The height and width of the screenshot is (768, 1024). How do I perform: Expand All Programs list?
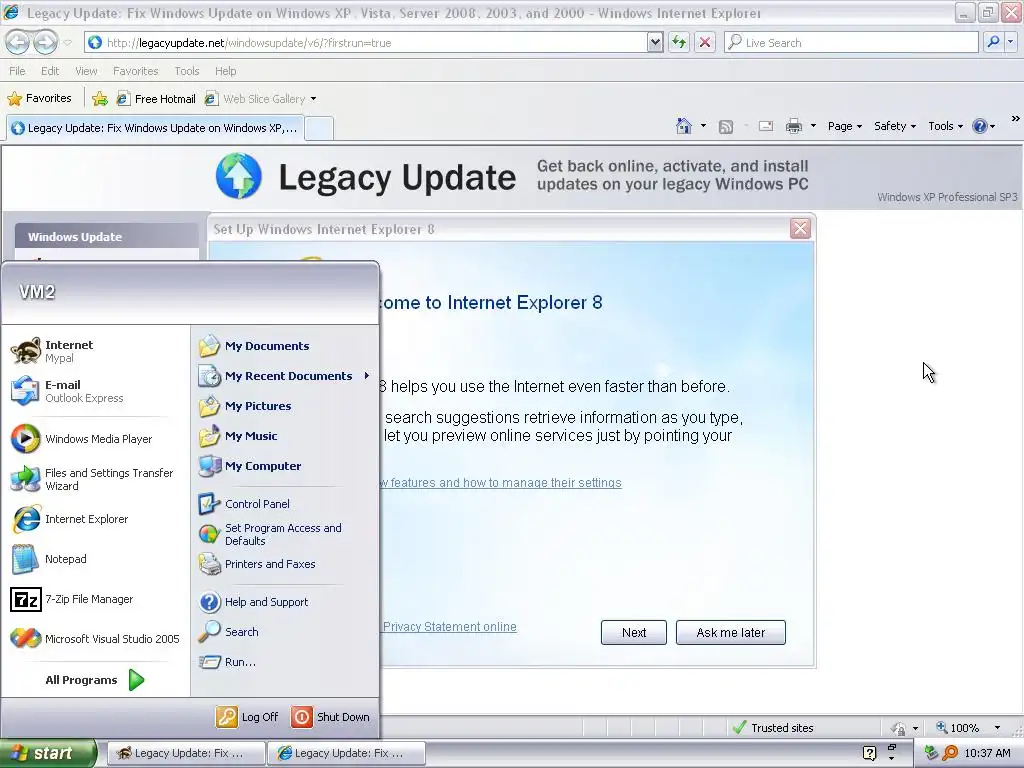pyautogui.click(x=95, y=680)
